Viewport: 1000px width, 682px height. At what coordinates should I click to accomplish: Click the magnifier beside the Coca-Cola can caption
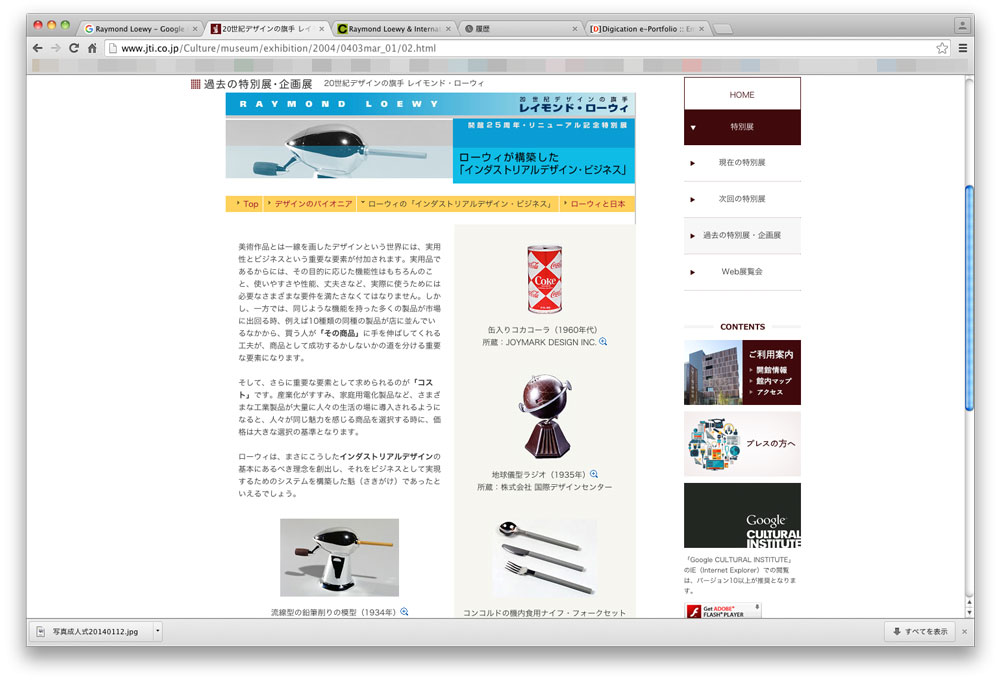coord(603,342)
